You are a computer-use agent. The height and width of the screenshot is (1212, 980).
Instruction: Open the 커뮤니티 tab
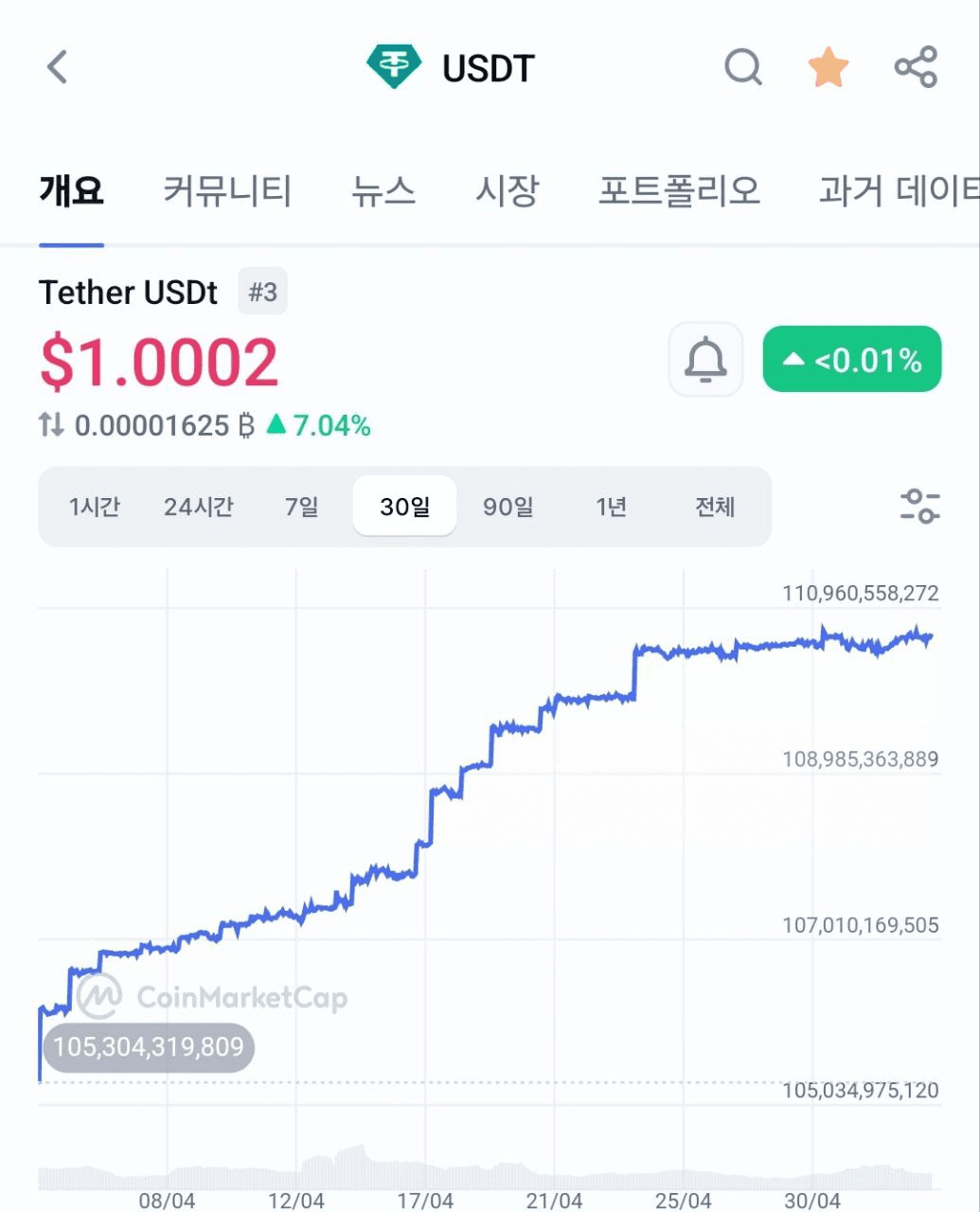227,190
